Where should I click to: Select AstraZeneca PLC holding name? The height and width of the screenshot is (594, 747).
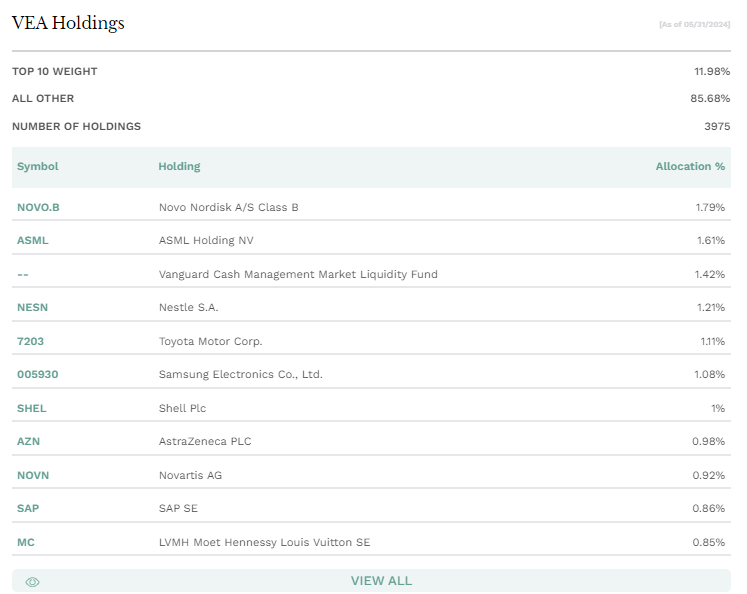(205, 441)
